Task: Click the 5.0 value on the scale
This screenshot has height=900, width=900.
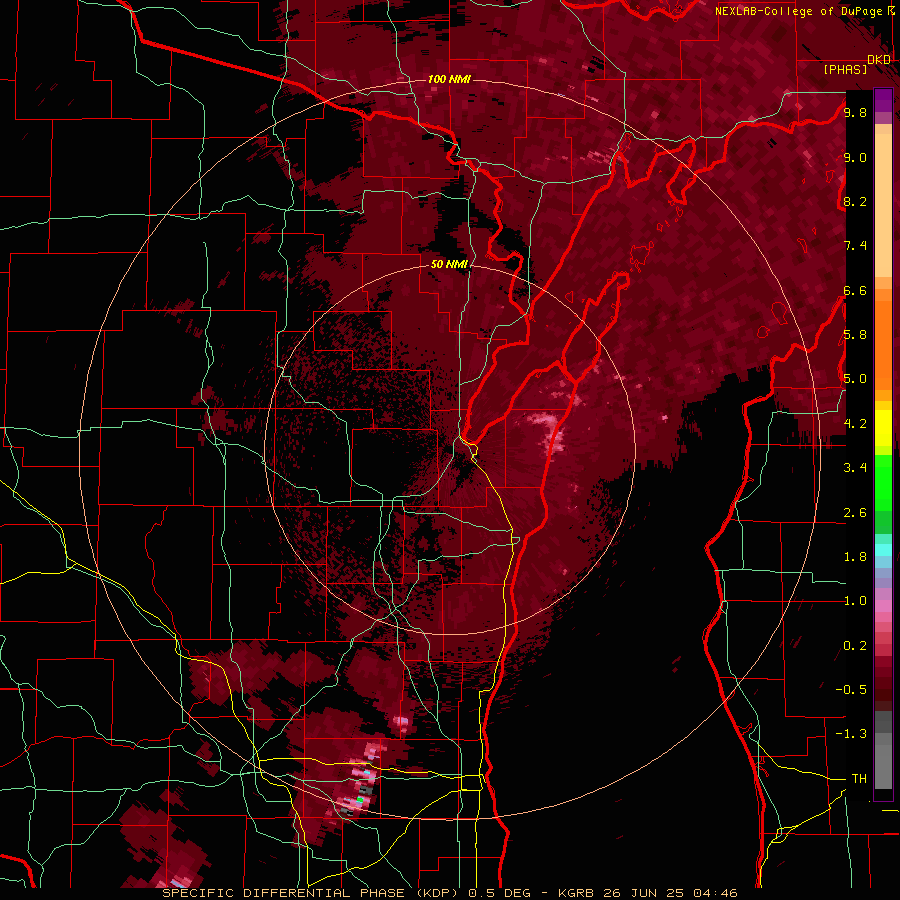Action: pyautogui.click(x=855, y=379)
